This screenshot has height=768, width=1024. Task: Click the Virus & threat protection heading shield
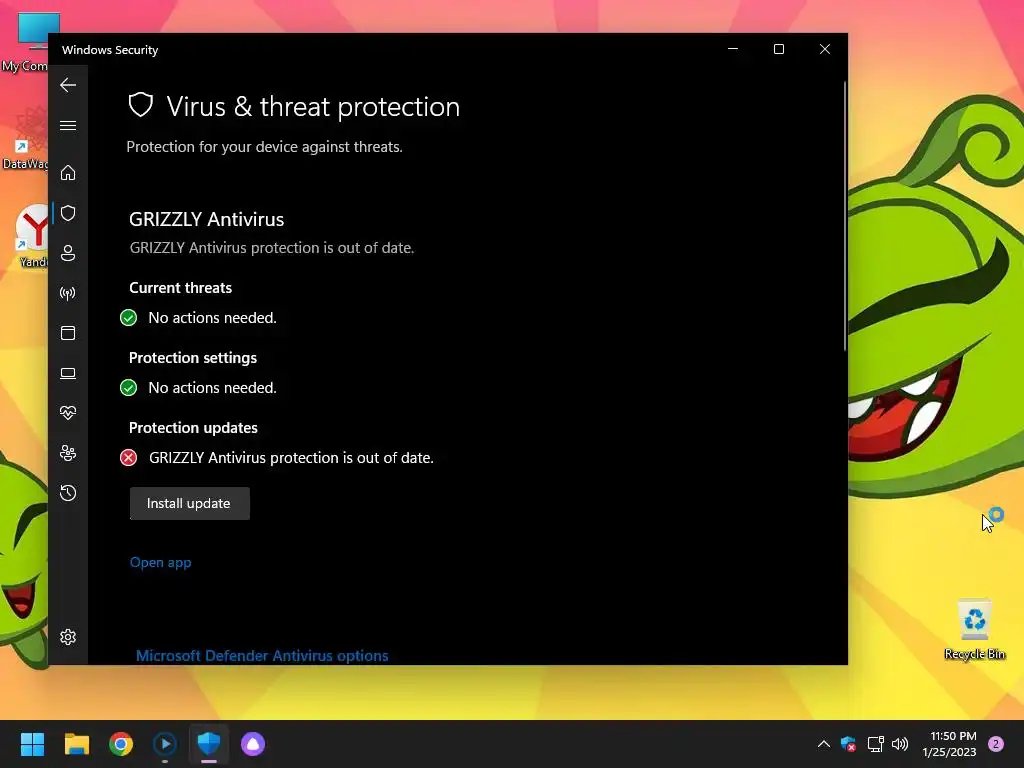point(140,105)
